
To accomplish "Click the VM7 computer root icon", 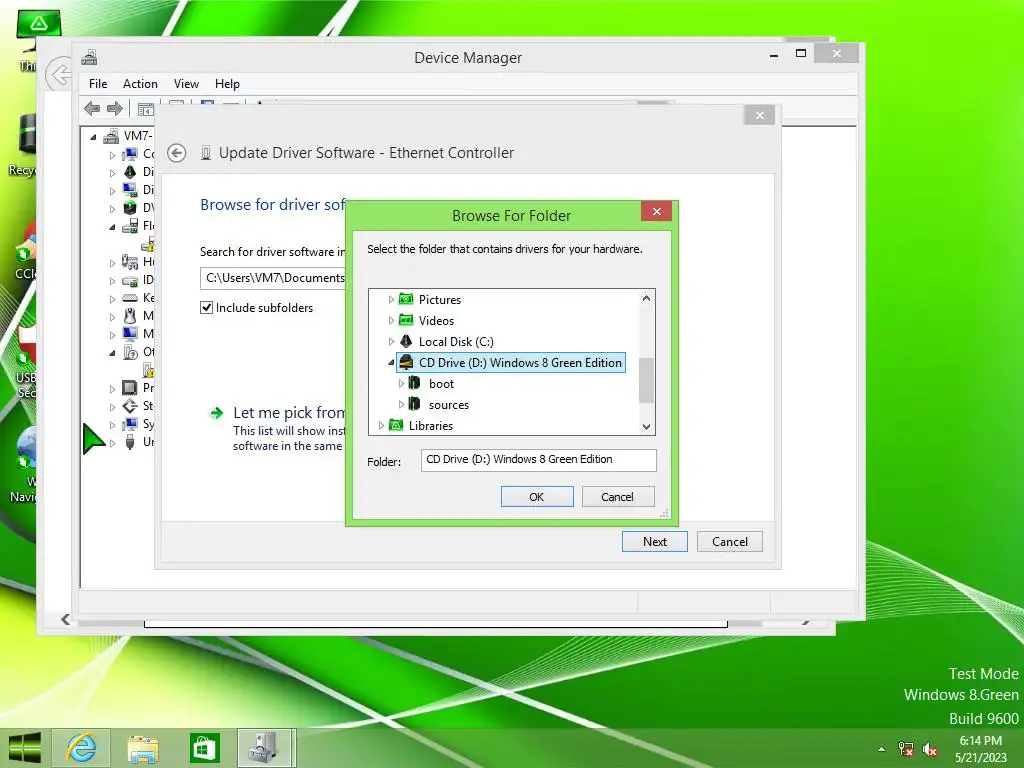I will pos(112,136).
